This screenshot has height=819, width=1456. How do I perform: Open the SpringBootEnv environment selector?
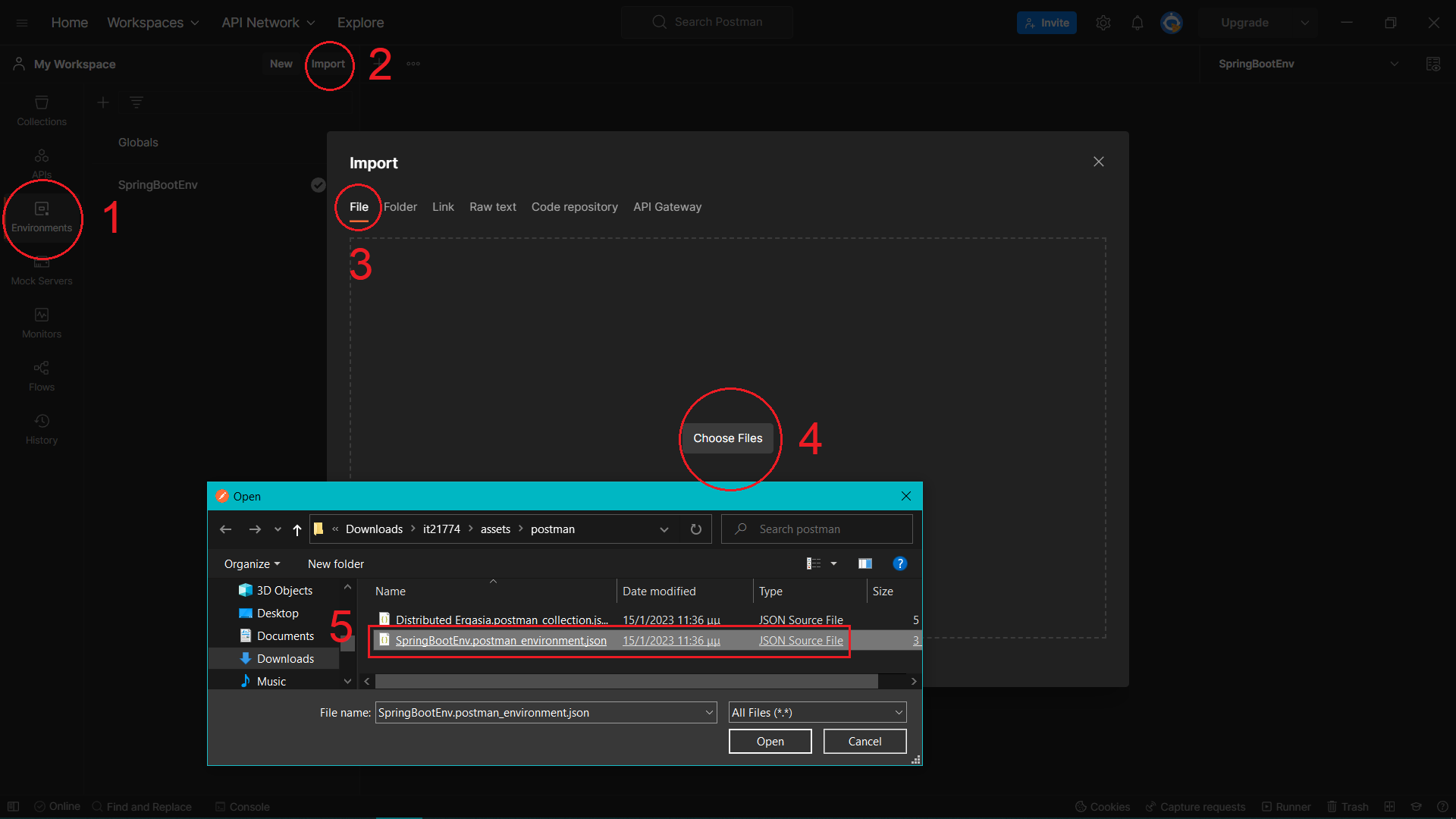tap(1308, 64)
